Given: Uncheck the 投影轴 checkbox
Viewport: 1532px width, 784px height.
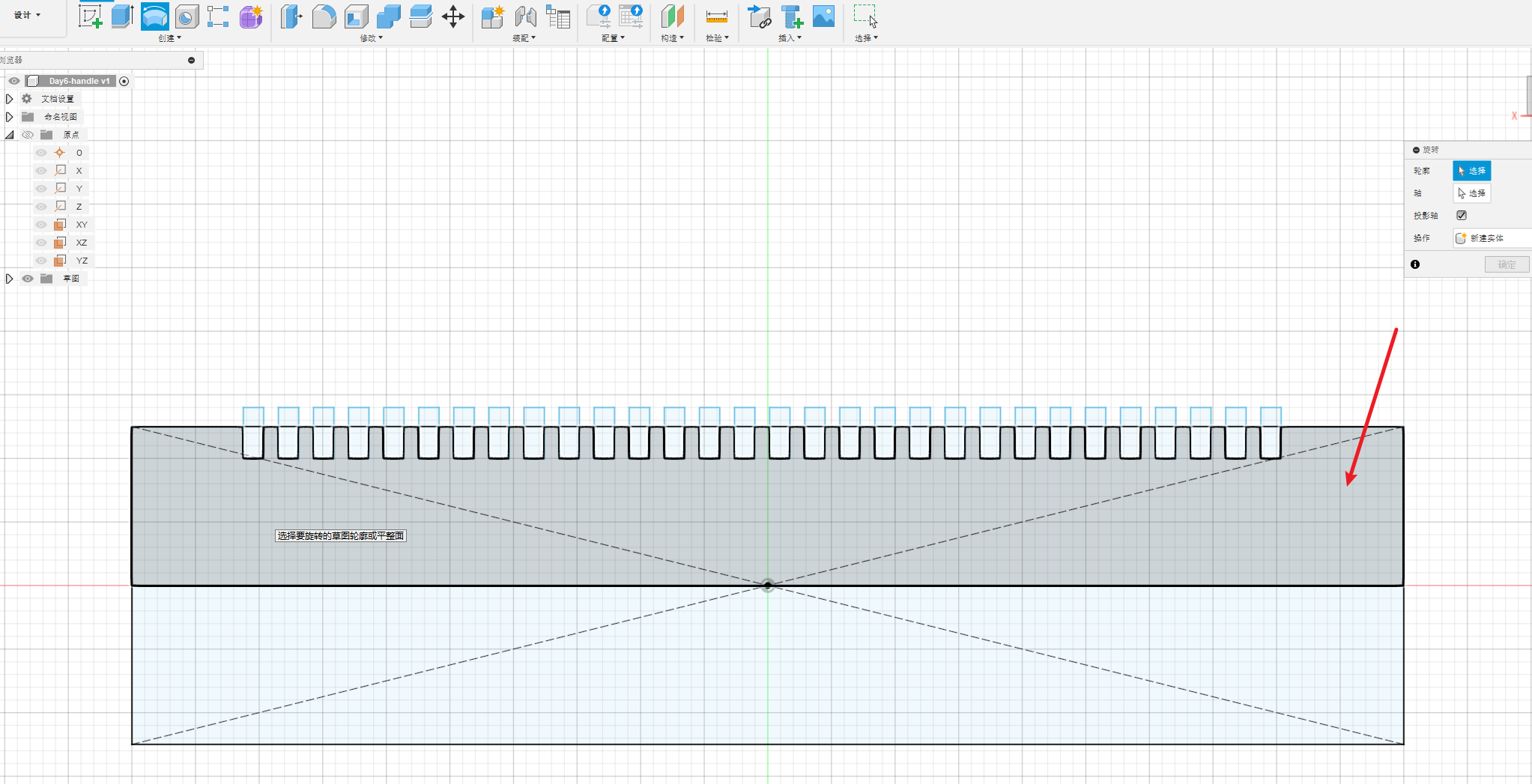Looking at the screenshot, I should [x=1462, y=216].
